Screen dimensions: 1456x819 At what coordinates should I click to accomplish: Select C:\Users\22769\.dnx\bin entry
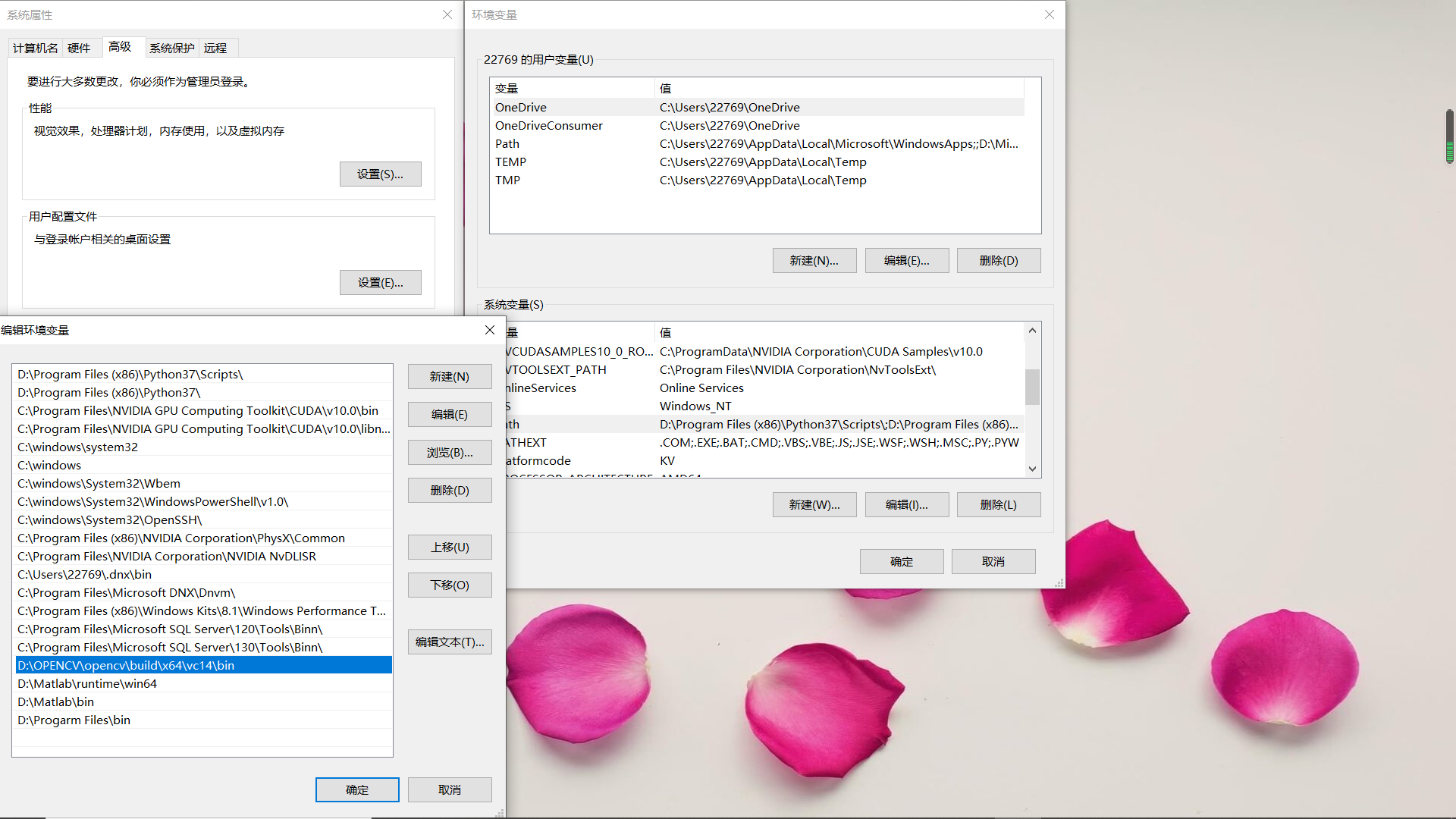(x=203, y=575)
